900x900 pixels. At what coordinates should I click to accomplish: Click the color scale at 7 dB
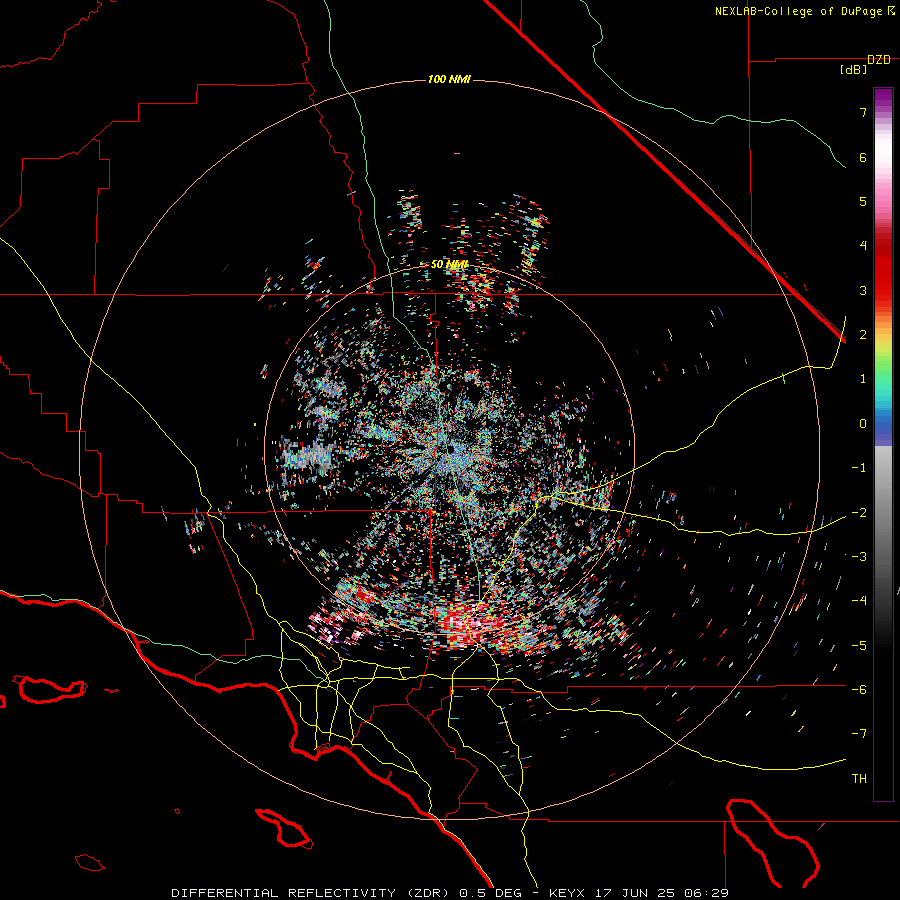pos(883,112)
